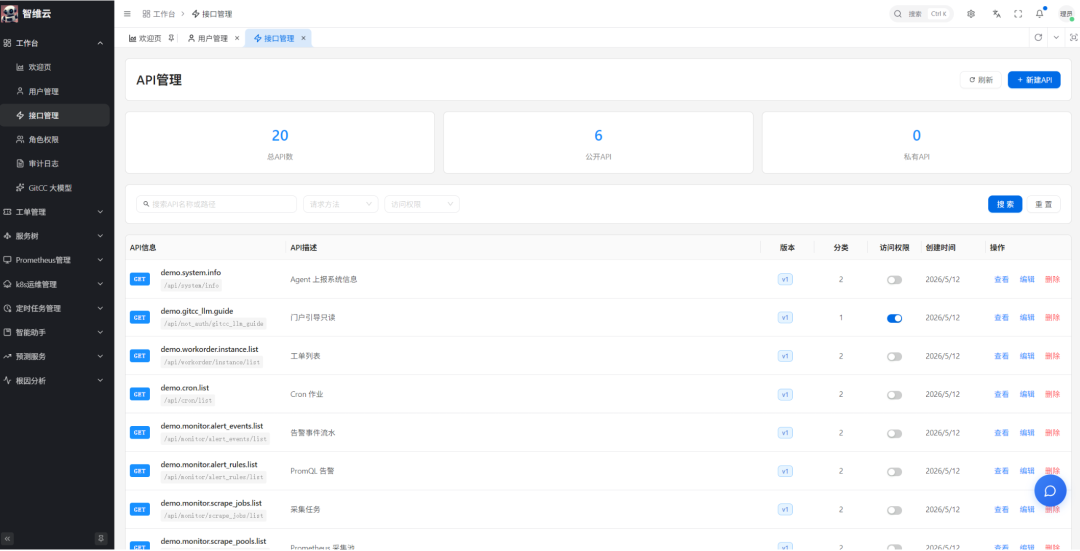
Task: Open 角色权限 in the sidebar
Action: [55, 139]
